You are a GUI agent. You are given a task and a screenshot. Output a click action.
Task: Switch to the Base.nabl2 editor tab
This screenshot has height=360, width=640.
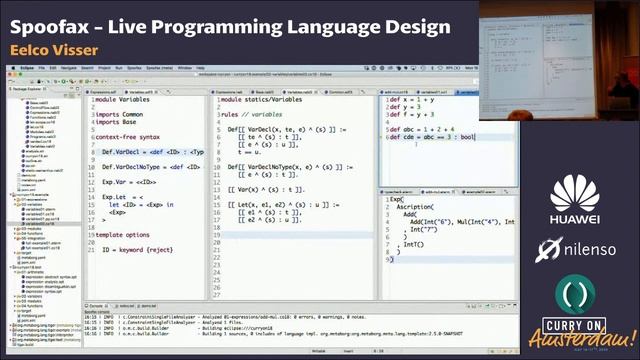pos(262,92)
